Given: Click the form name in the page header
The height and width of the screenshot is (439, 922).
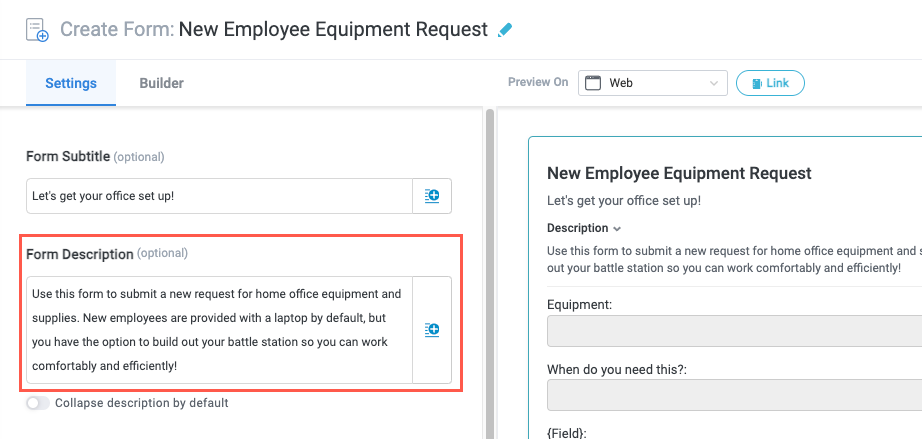Looking at the screenshot, I should coord(333,30).
